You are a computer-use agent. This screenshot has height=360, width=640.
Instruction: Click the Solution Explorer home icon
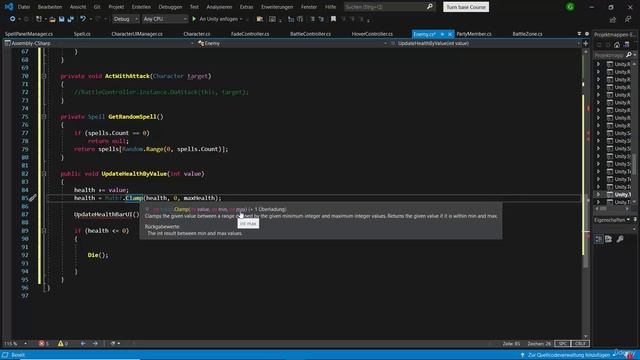pyautogui.click(x=617, y=45)
